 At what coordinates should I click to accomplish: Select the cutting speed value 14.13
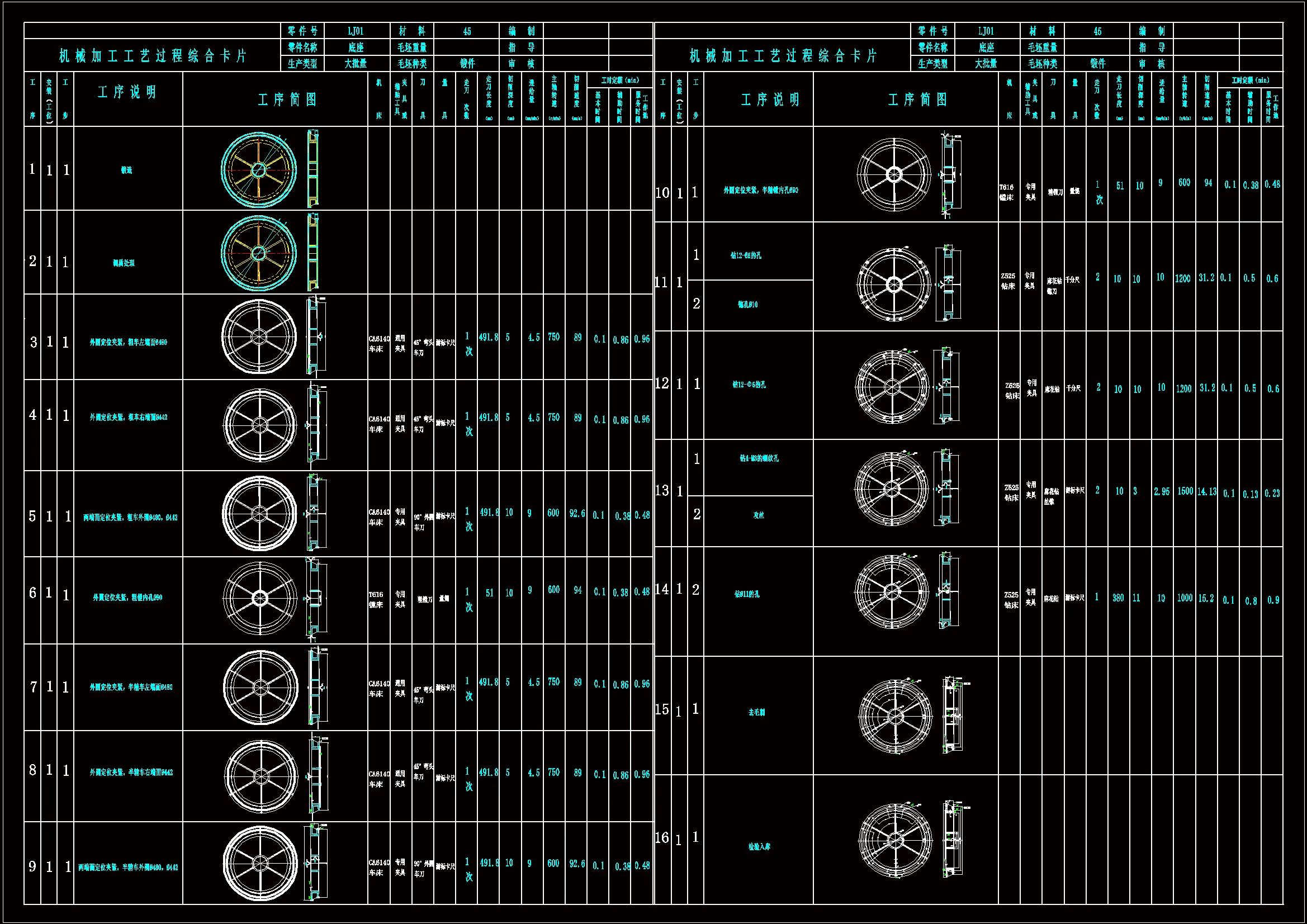pyautogui.click(x=1206, y=491)
